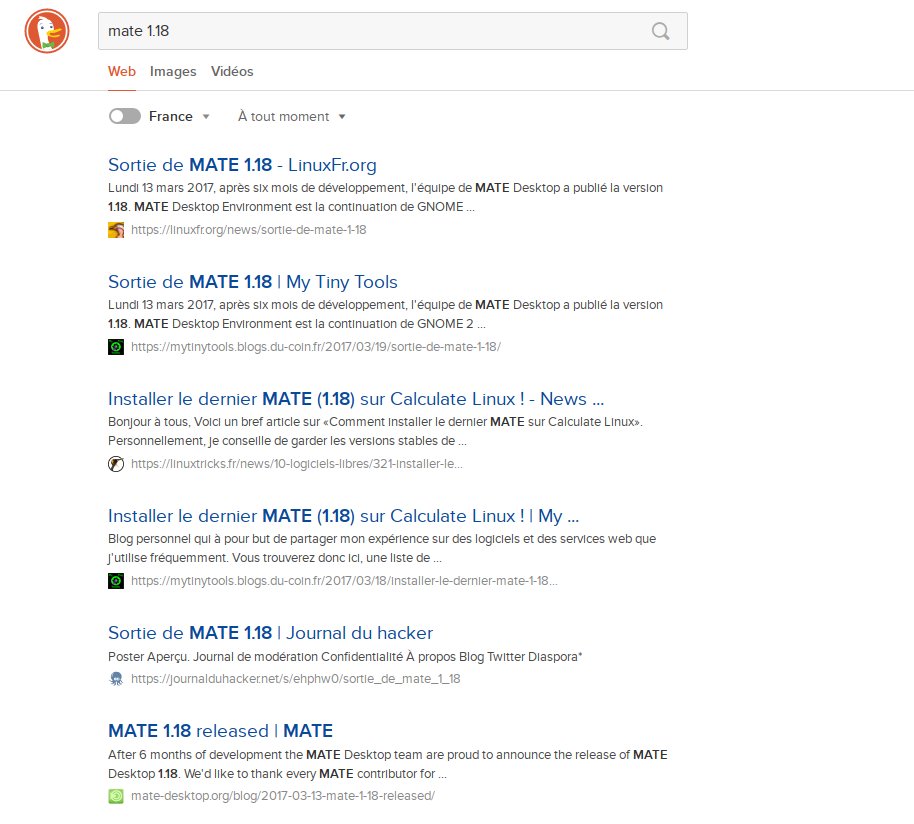The width and height of the screenshot is (914, 824).
Task: Click the My Tiny Tools snippet ending 'GNOME 2 ...'
Action: pyautogui.click(x=385, y=314)
